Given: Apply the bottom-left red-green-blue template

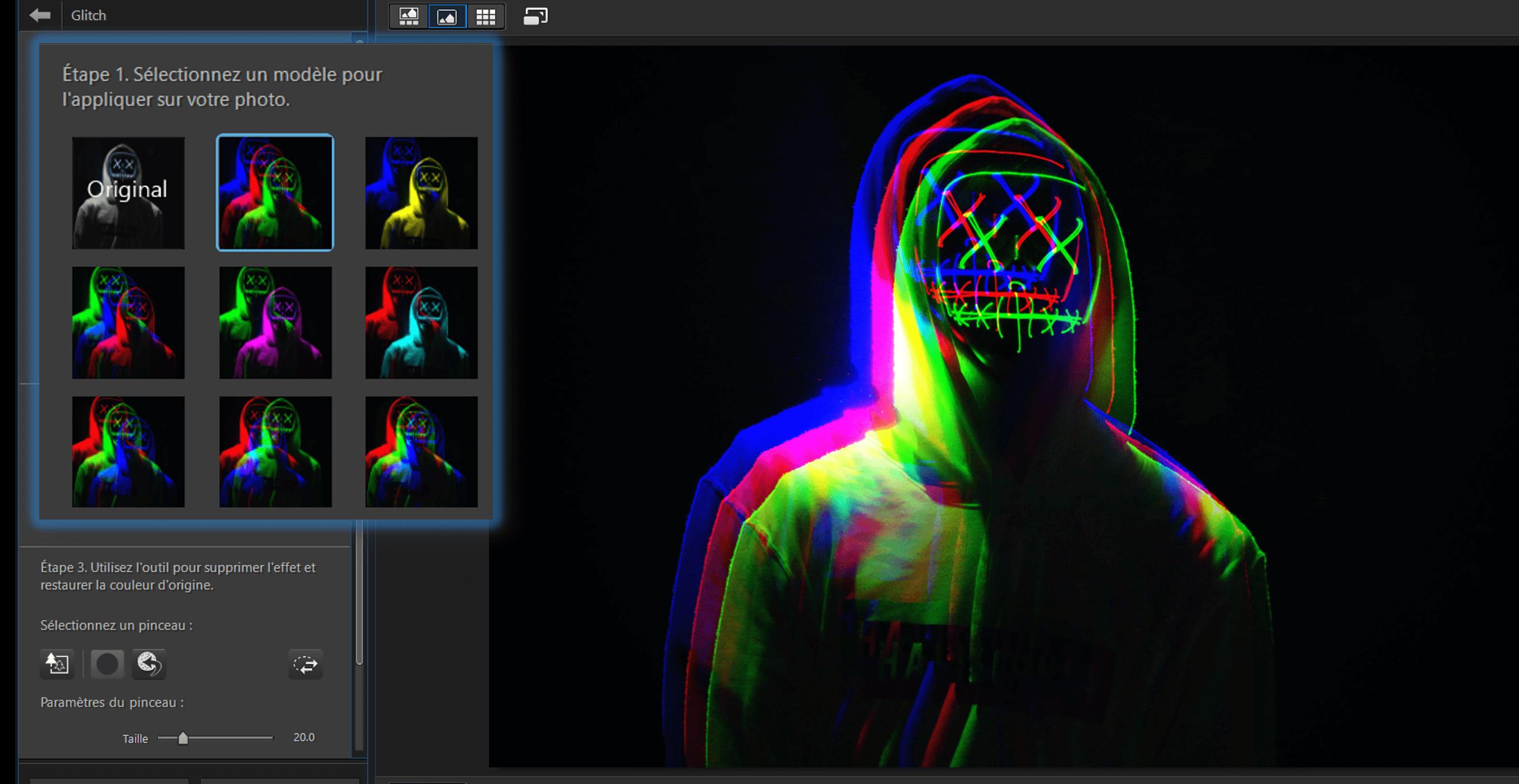Looking at the screenshot, I should click(x=128, y=452).
